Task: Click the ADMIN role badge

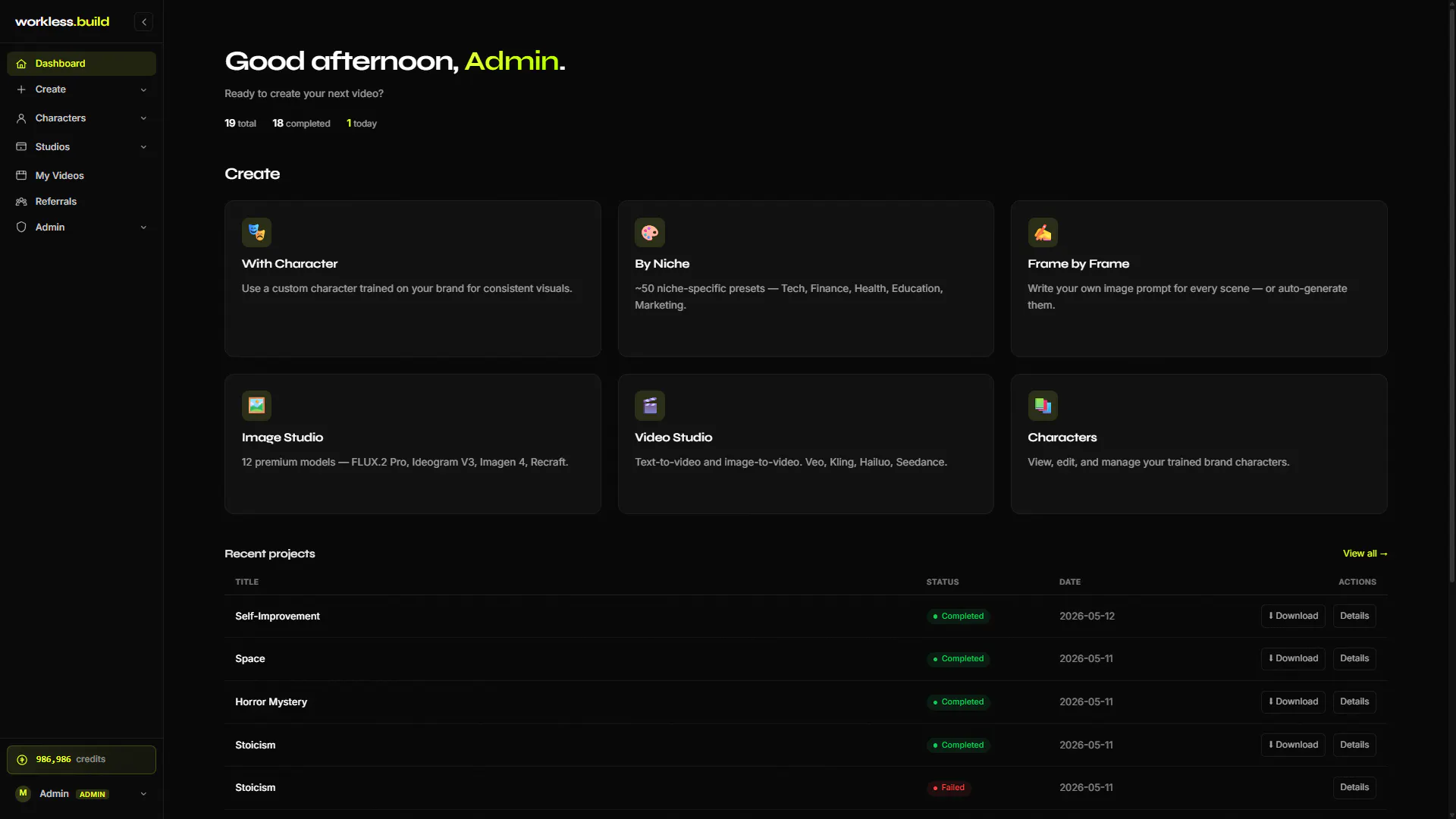Action: click(93, 795)
